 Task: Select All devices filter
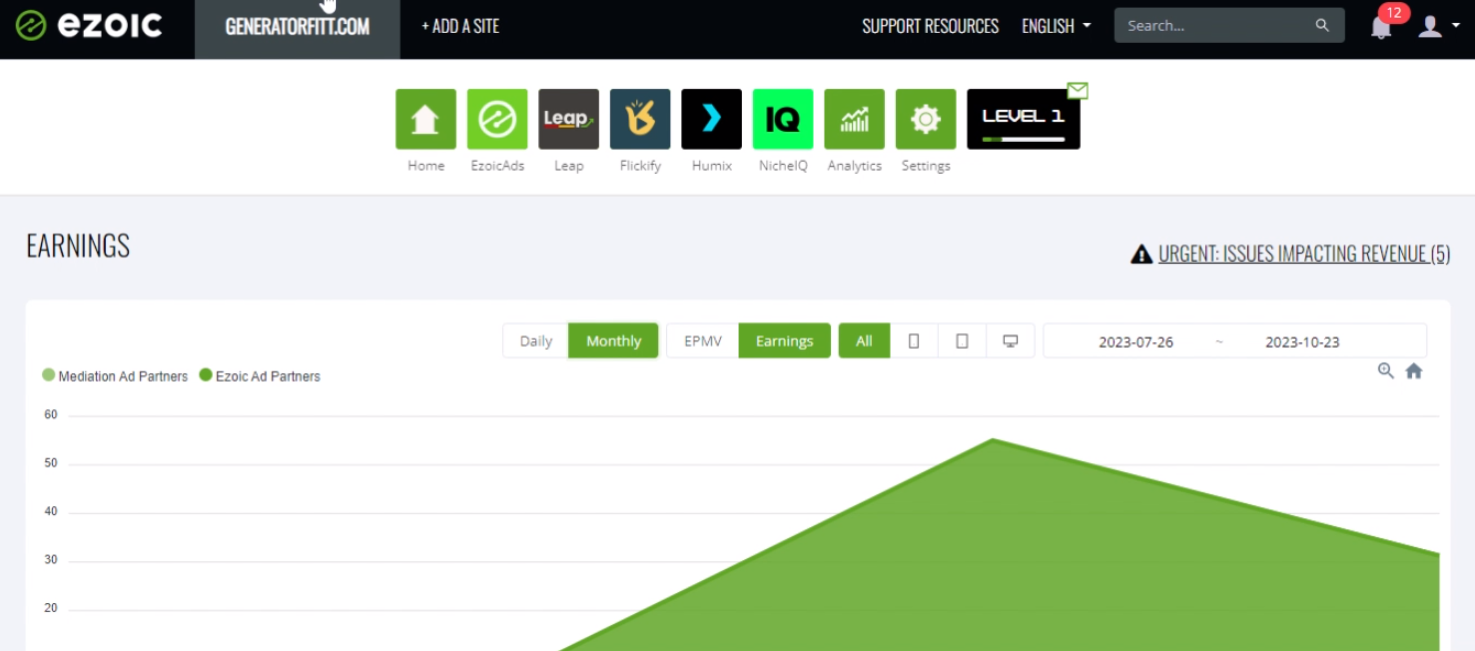pos(864,341)
